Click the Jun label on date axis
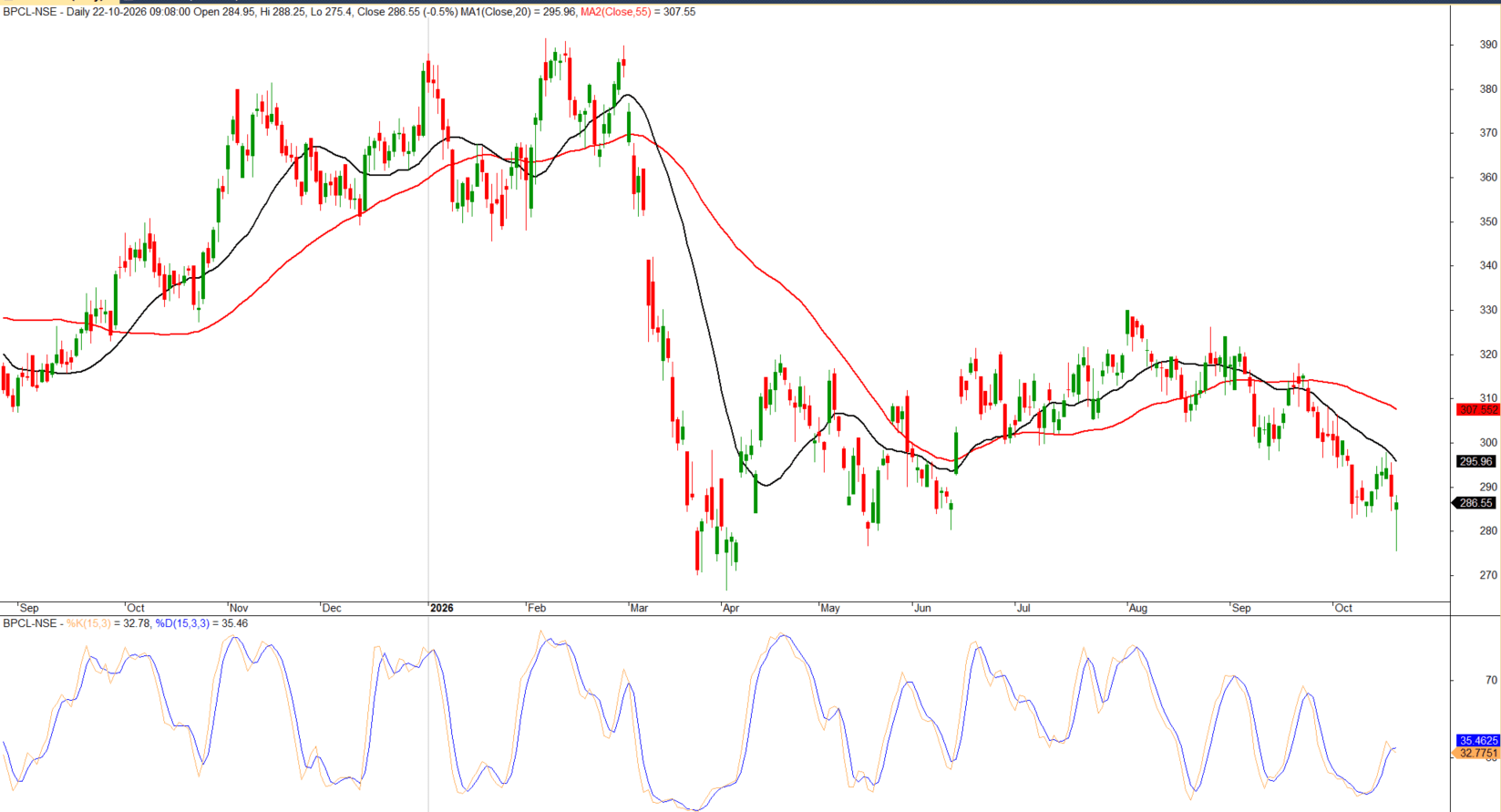The width and height of the screenshot is (1501, 812). coord(922,608)
